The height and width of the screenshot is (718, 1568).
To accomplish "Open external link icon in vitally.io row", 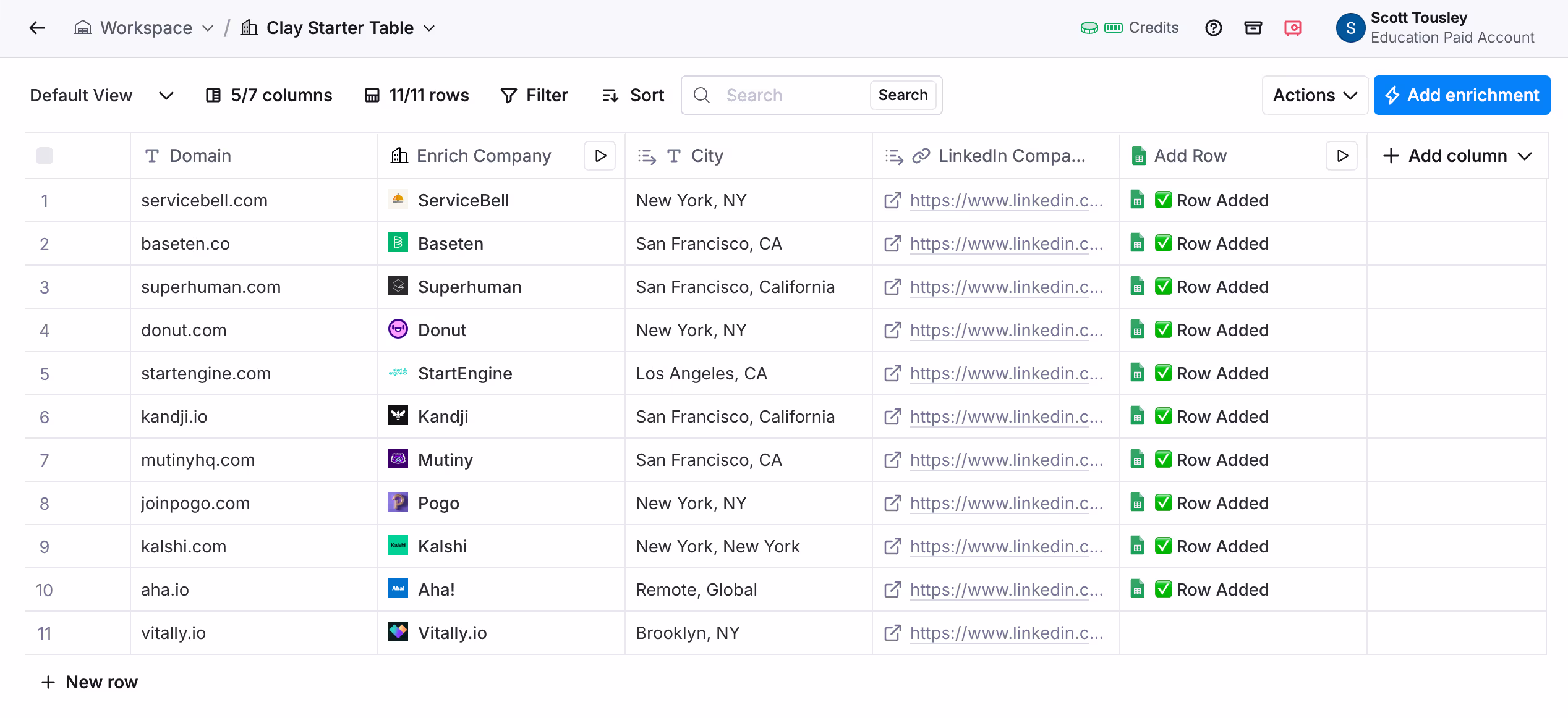I will coord(892,633).
